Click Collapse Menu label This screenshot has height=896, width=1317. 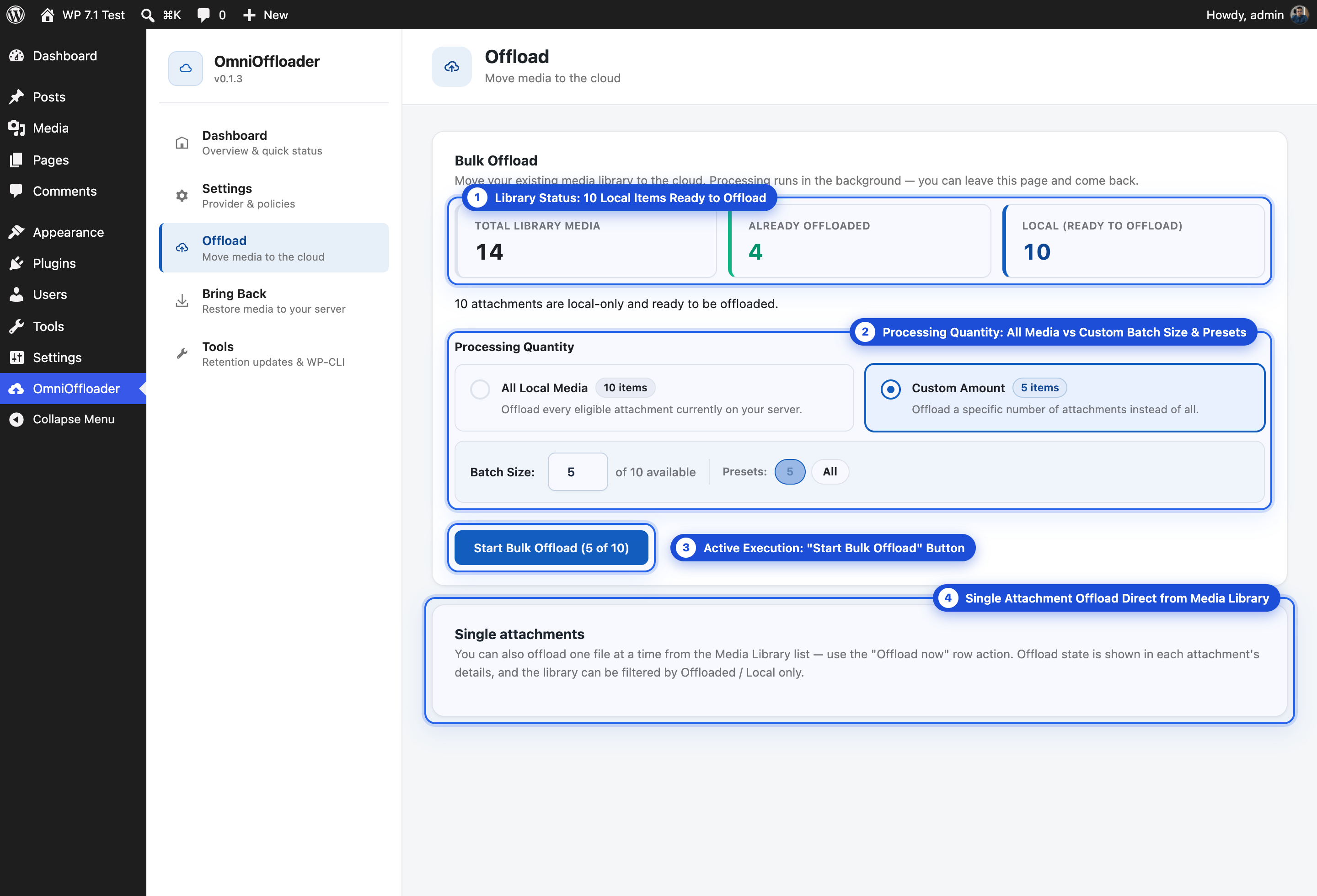tap(74, 419)
